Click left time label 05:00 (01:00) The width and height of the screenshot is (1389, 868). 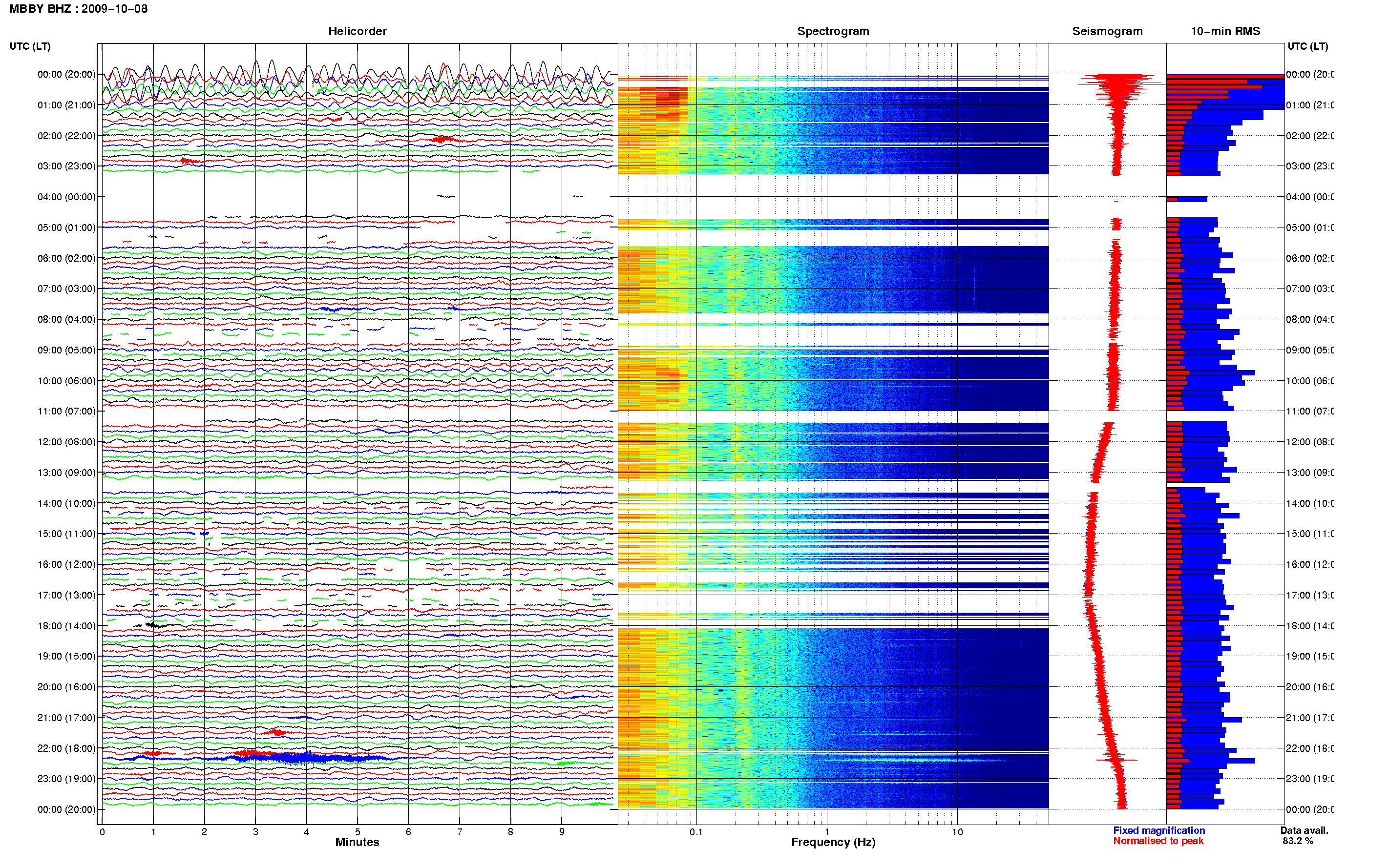point(66,227)
